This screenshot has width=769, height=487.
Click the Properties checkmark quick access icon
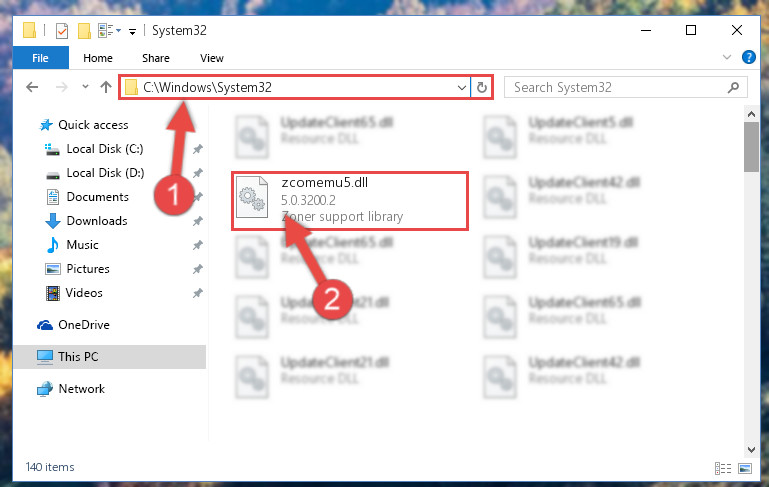(x=62, y=31)
